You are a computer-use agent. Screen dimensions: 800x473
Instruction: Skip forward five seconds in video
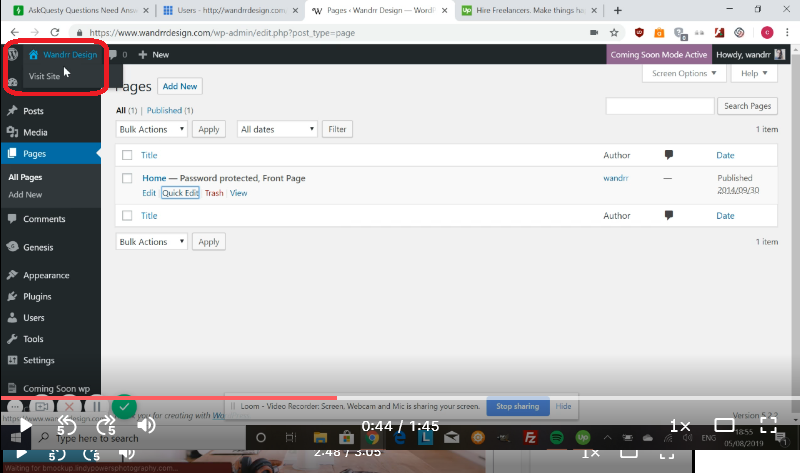coord(106,425)
